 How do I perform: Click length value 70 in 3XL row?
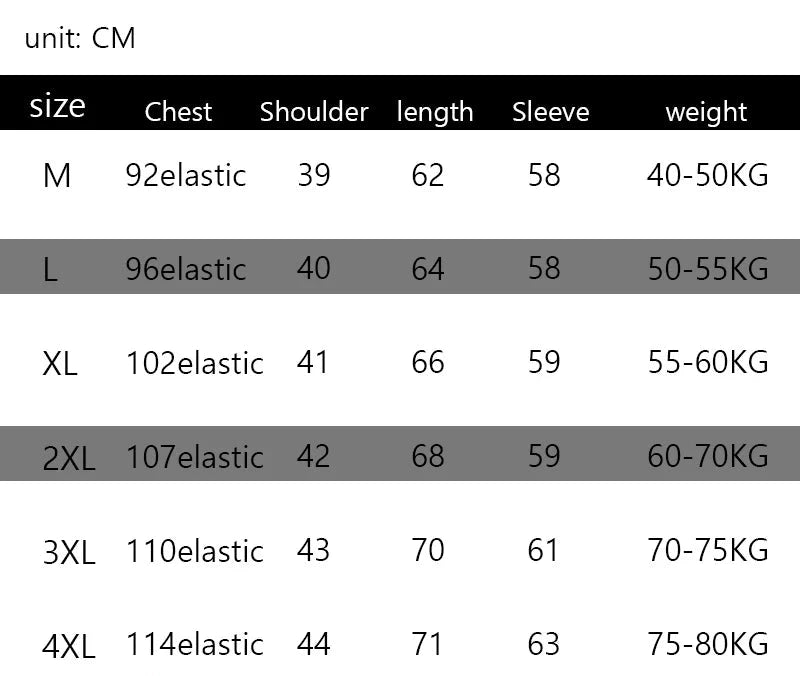(x=428, y=550)
